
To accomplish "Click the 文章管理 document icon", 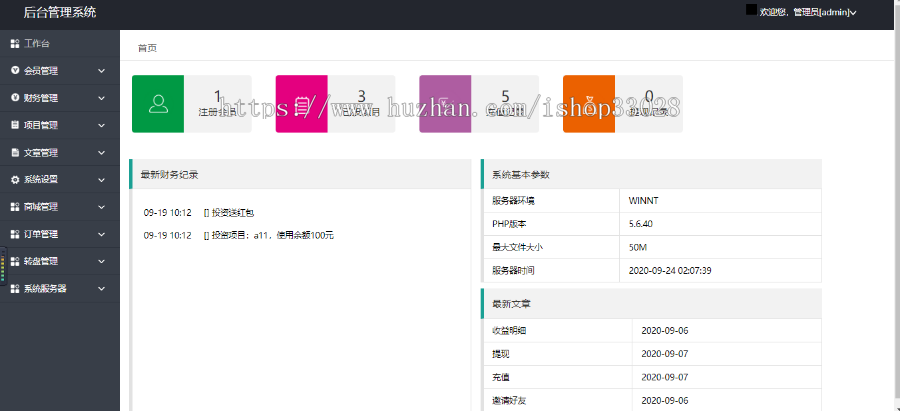I will click(x=14, y=153).
